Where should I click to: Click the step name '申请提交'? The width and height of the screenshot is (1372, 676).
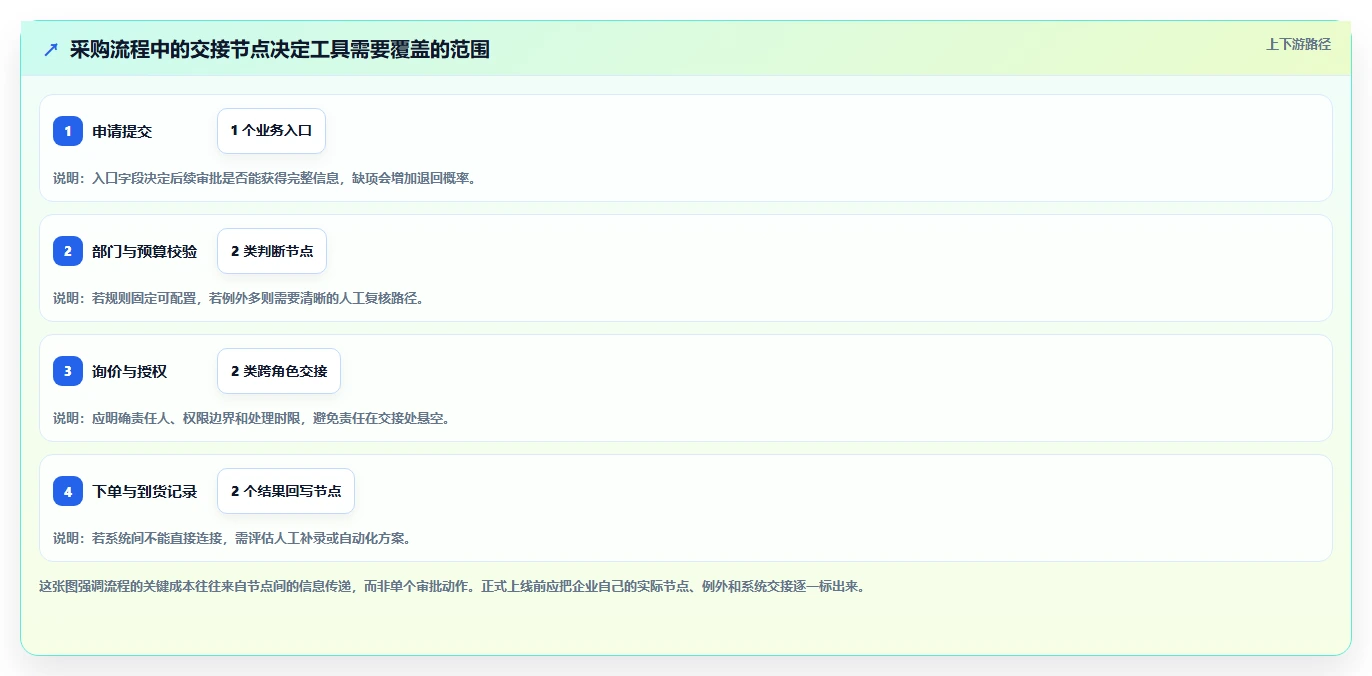tap(122, 131)
